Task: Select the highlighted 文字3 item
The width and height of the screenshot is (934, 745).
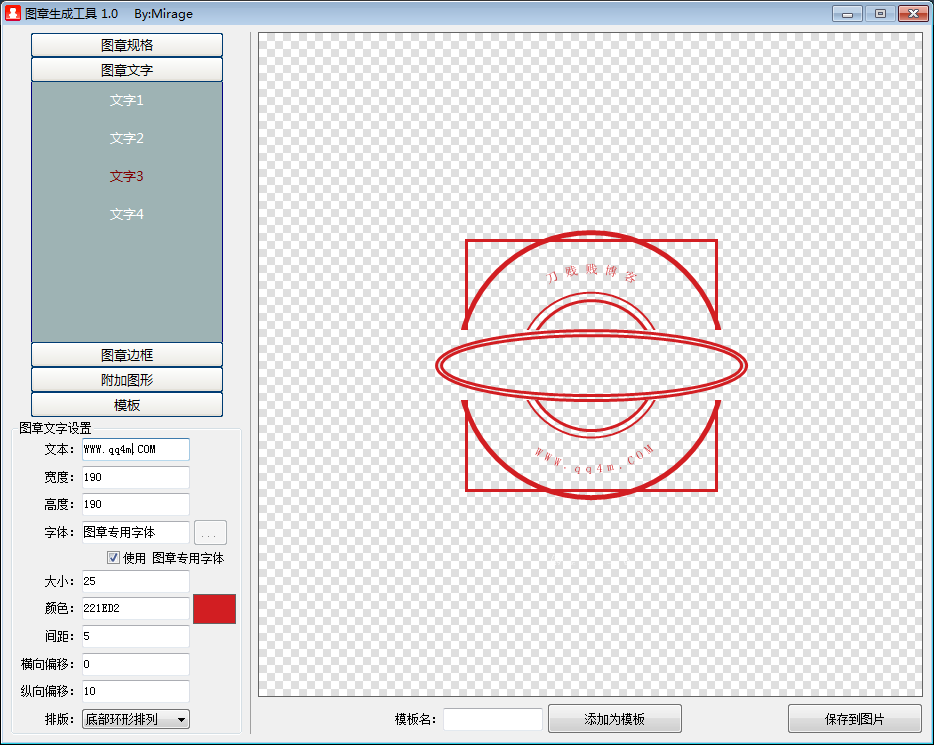Action: [x=126, y=176]
